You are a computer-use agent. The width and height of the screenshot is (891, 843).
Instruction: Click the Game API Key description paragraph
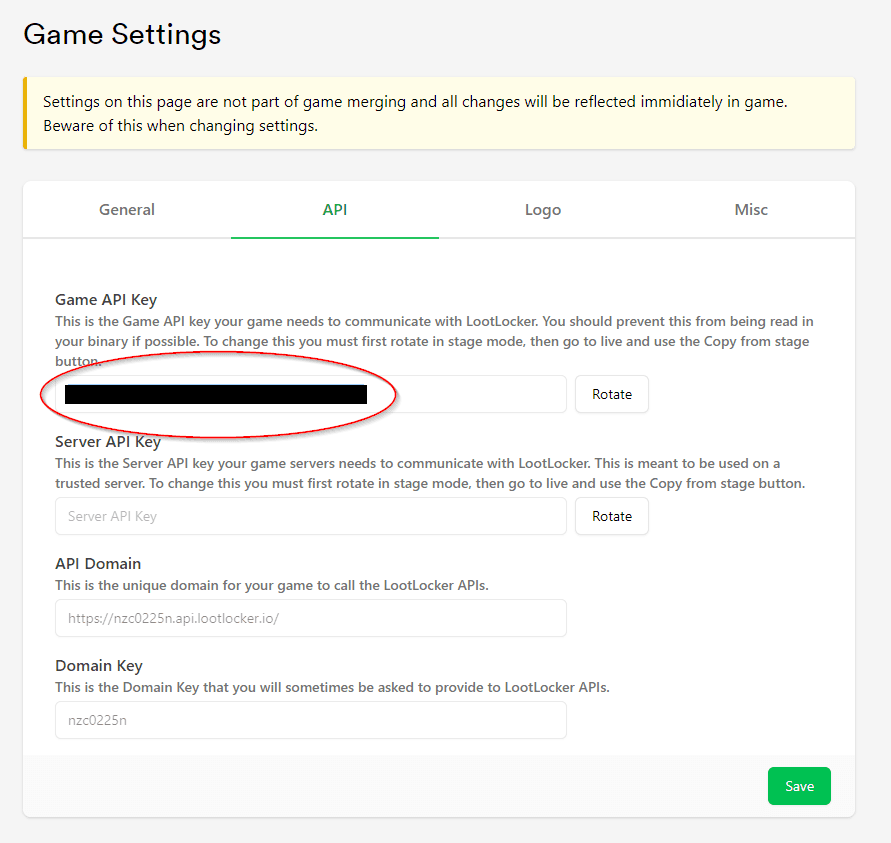[x=434, y=341]
